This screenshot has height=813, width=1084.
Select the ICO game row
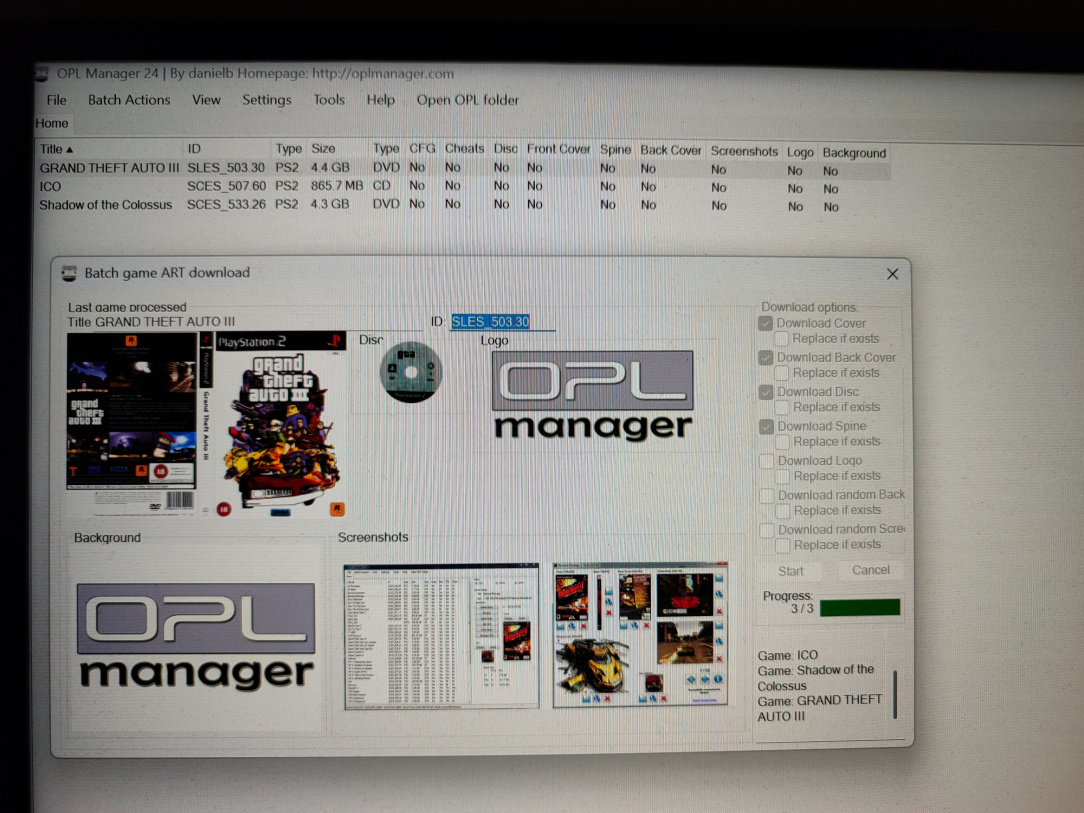462,187
